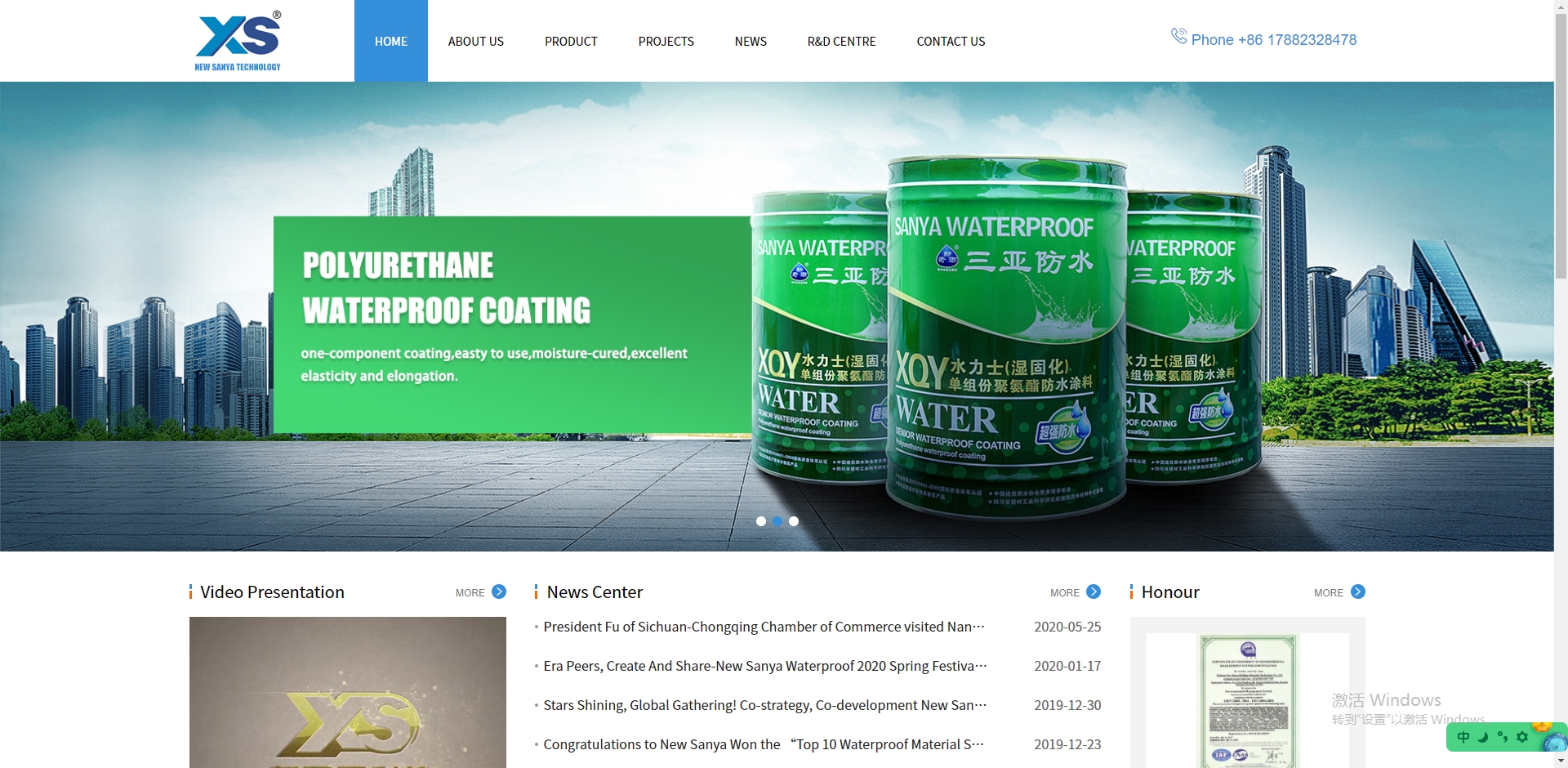The image size is (1568, 768).
Task: Toggle Chinese input mode in IME toolbar
Action: tap(1463, 737)
